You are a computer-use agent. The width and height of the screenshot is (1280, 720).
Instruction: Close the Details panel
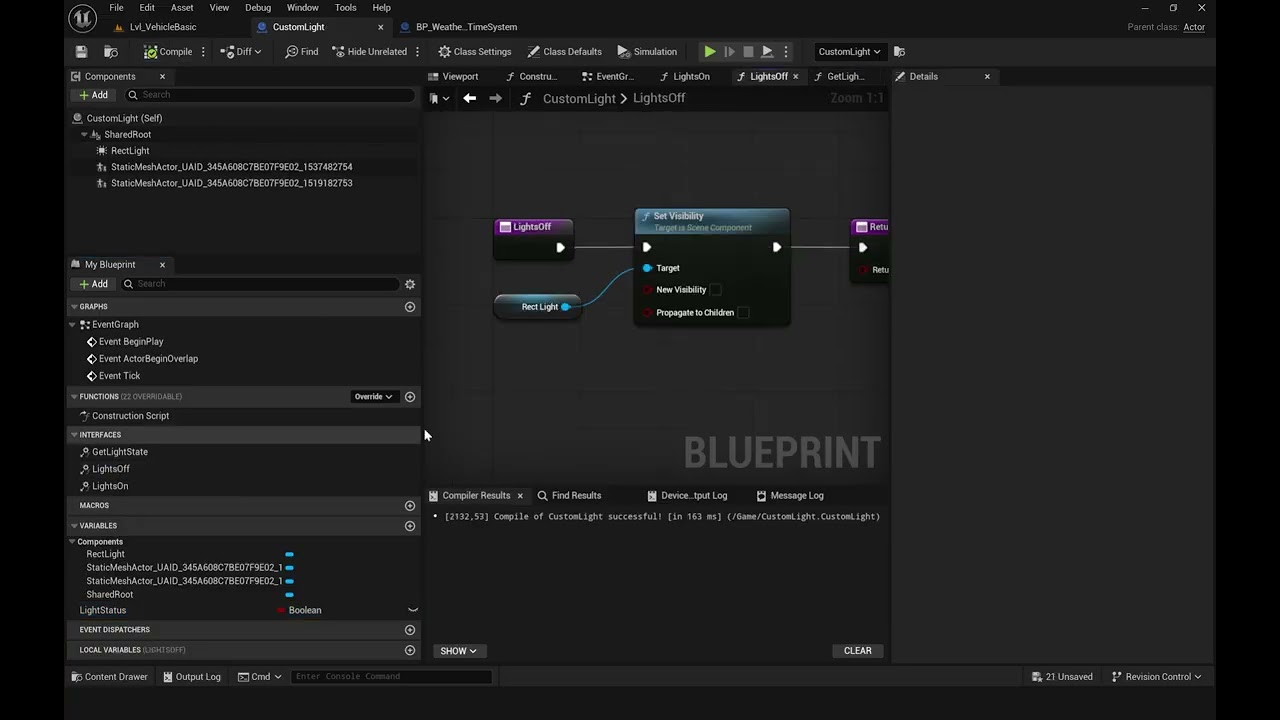coord(987,77)
